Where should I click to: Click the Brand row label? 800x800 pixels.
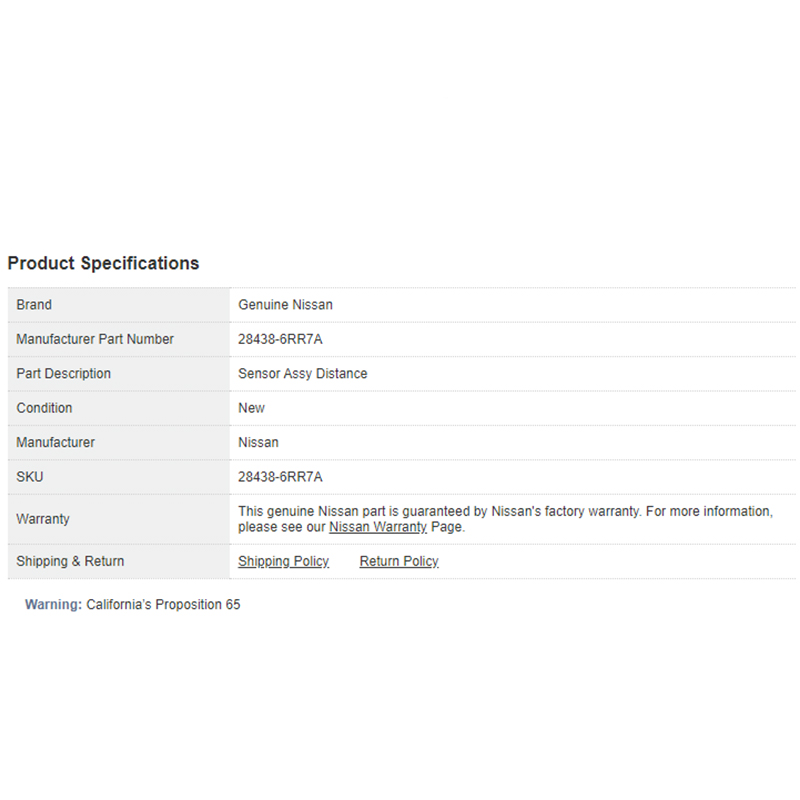(34, 305)
